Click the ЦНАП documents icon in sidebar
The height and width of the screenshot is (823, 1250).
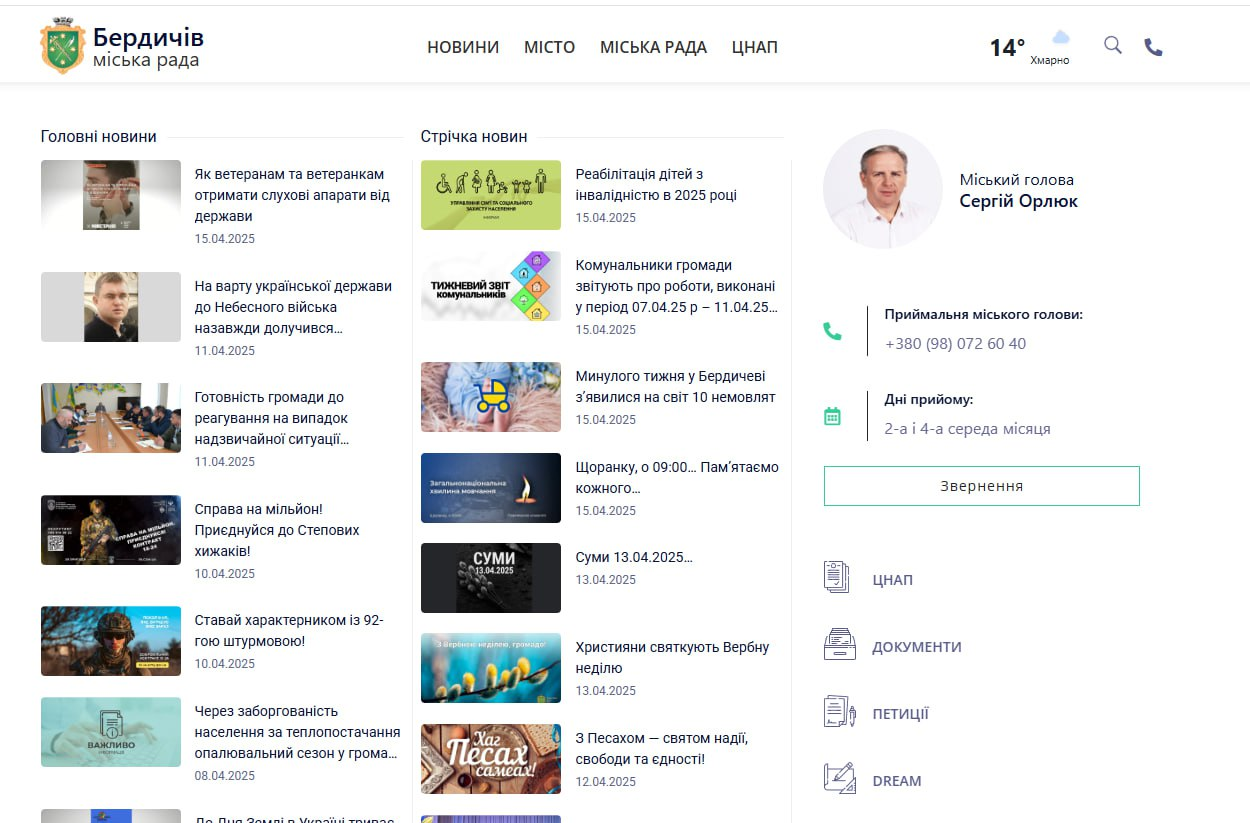(x=837, y=578)
